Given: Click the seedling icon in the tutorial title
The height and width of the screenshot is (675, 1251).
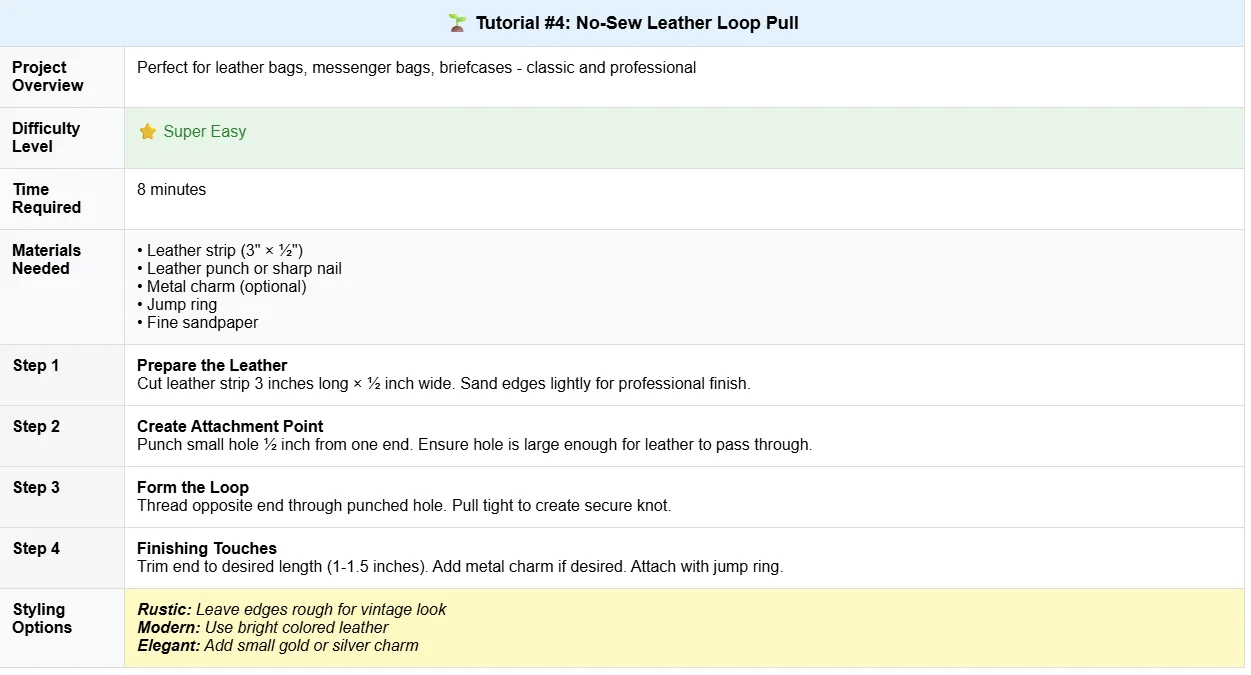Looking at the screenshot, I should [x=458, y=23].
